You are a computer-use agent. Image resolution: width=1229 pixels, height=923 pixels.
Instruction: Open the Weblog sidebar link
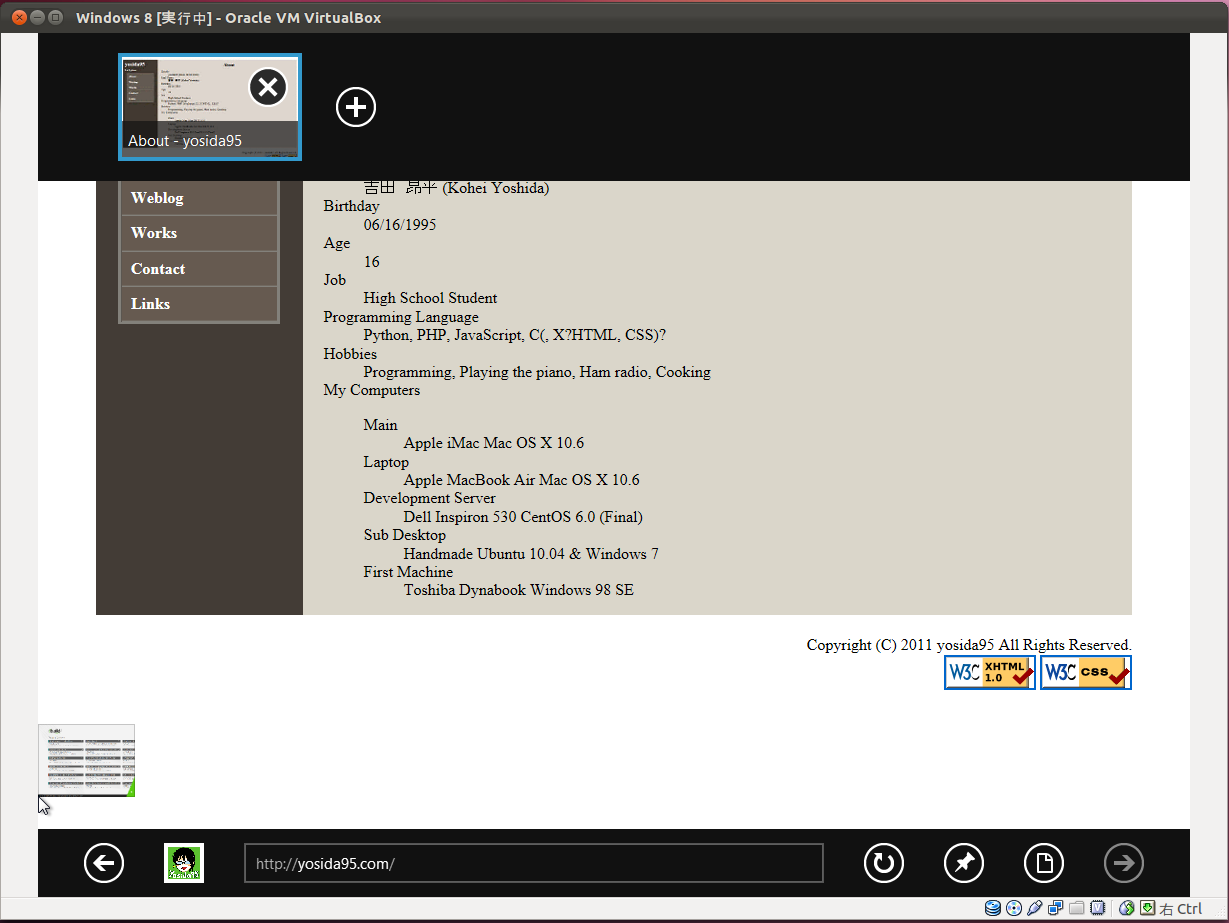[157, 198]
